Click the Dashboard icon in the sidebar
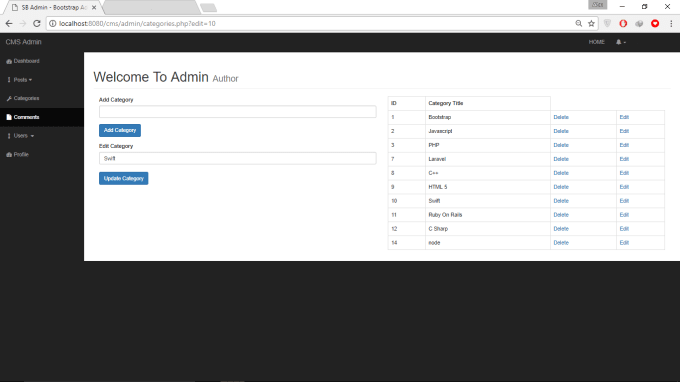The image size is (680, 382). (9, 61)
